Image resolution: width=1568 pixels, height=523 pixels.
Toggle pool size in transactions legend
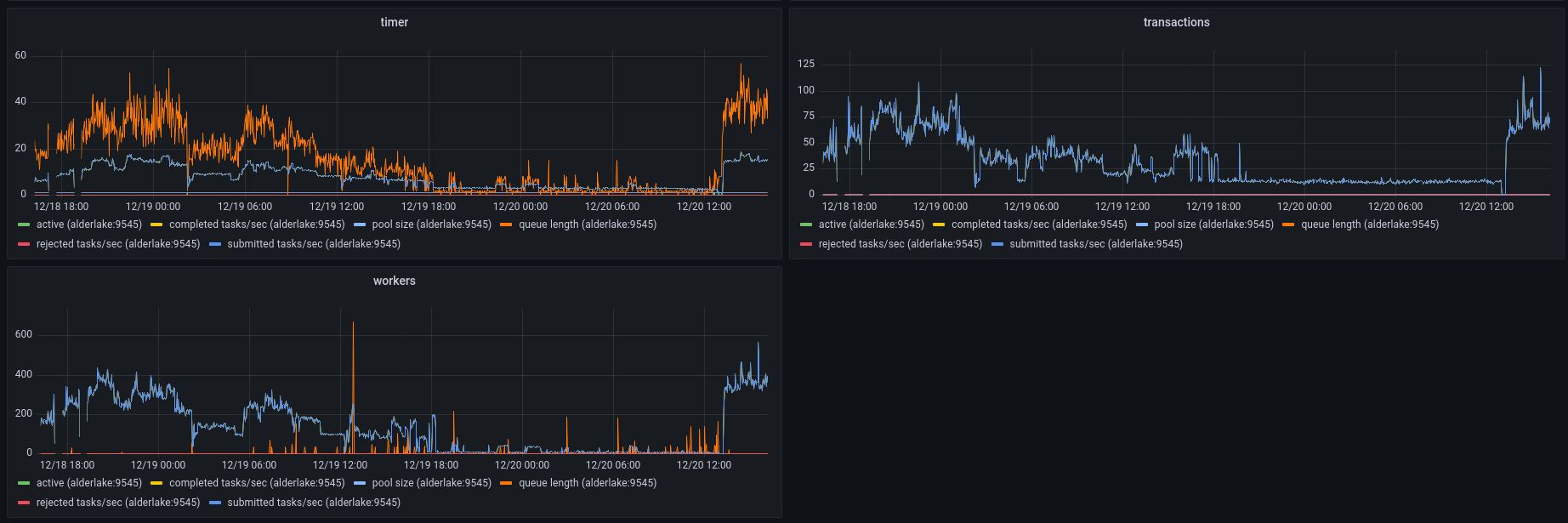(x=1214, y=225)
